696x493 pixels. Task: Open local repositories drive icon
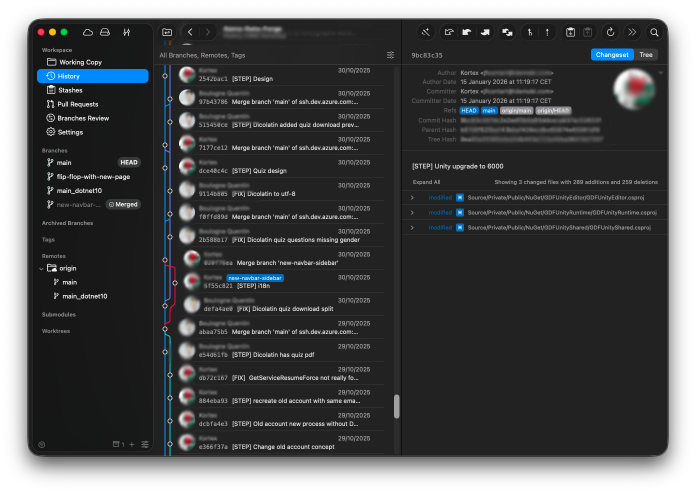(x=105, y=32)
